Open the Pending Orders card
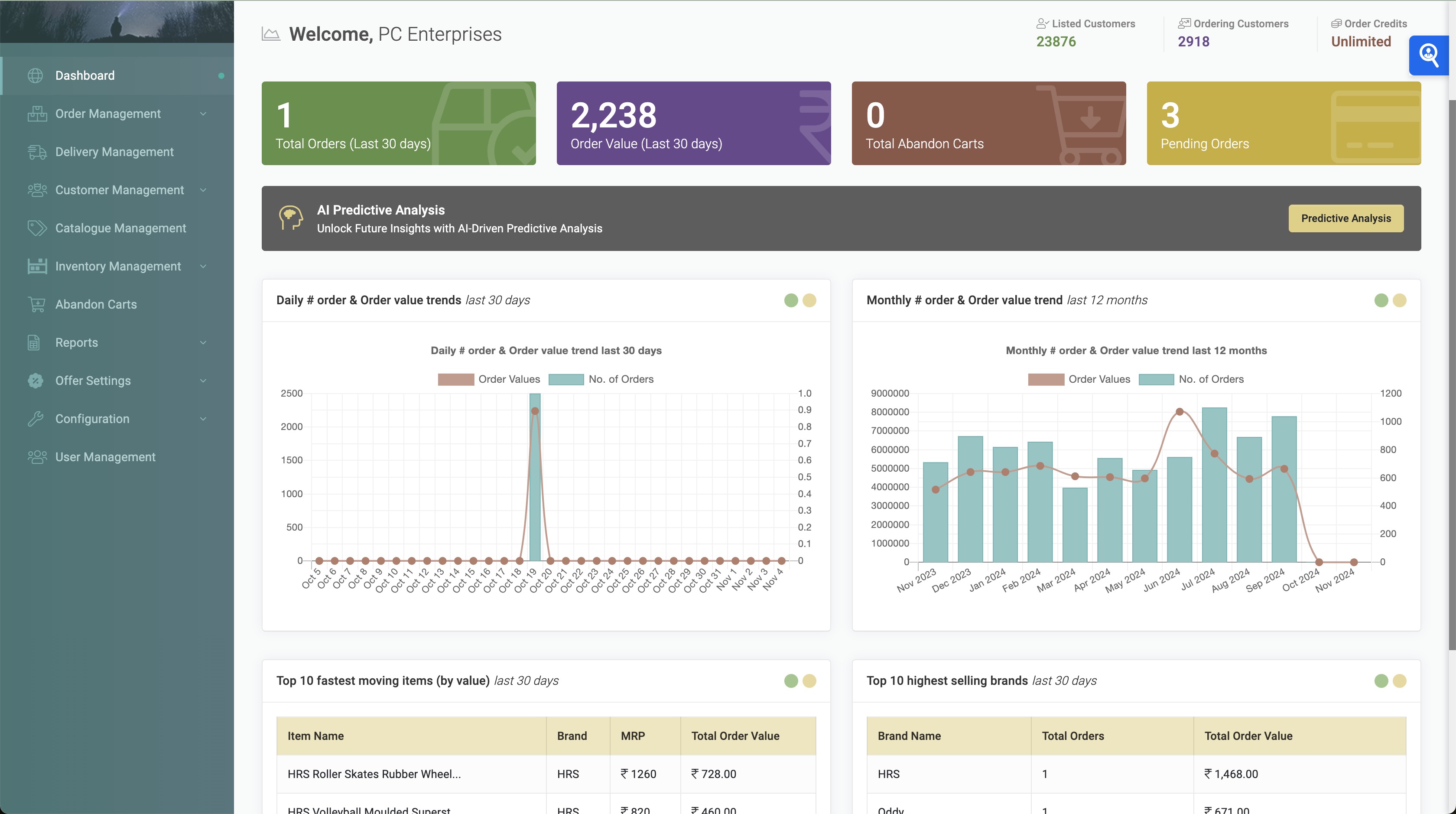The image size is (1456, 814). pos(1283,123)
